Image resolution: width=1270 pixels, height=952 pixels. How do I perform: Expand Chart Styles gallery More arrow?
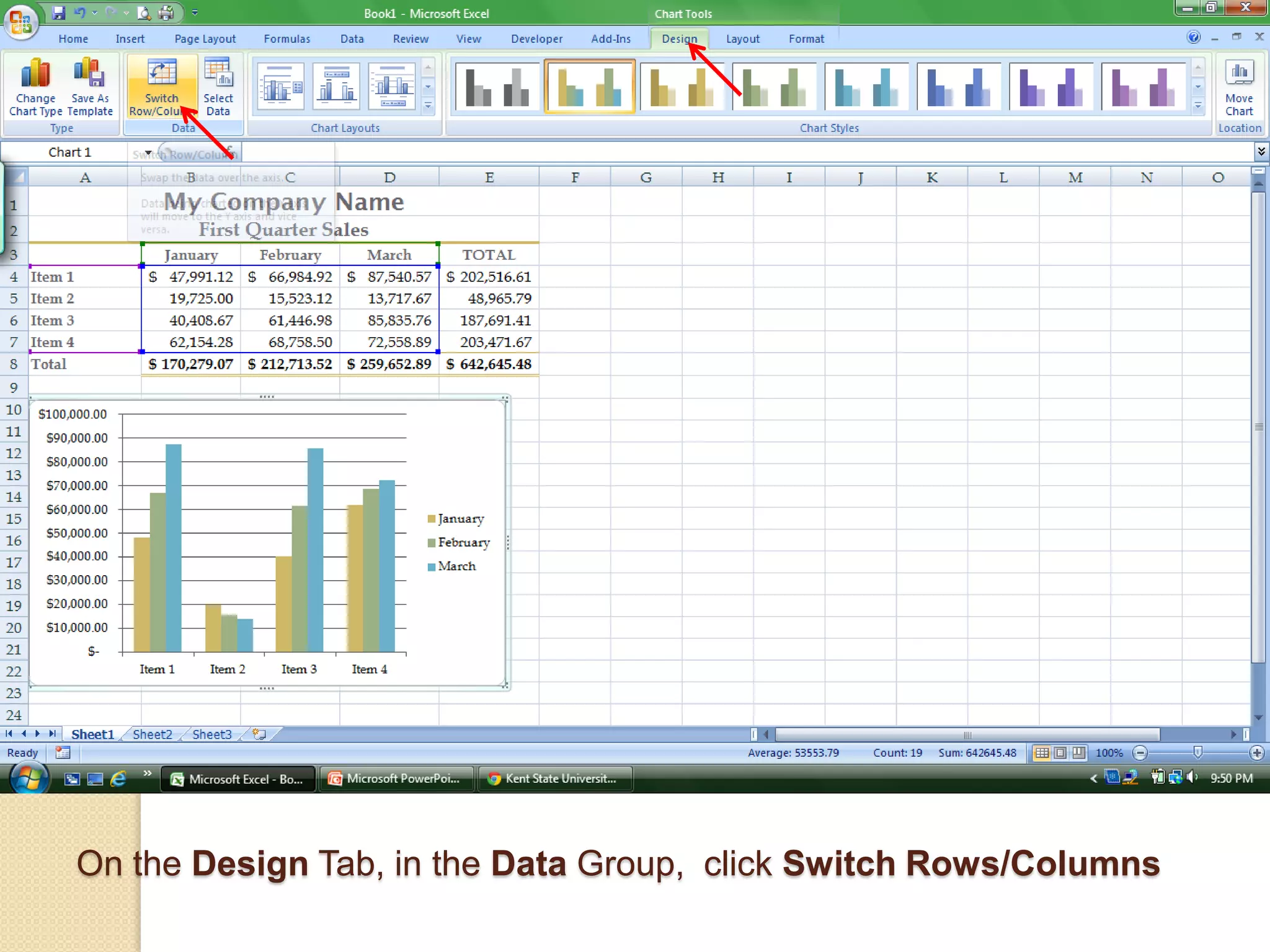pyautogui.click(x=1198, y=107)
